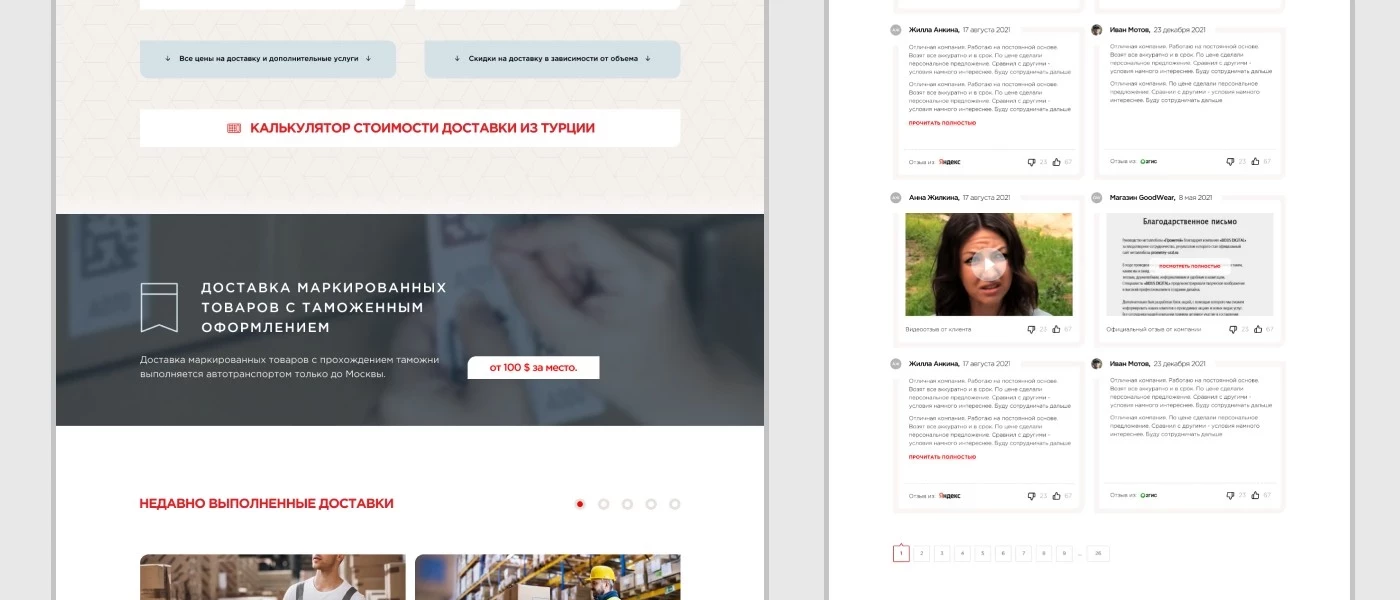Click the 'от 100 $ за место' button

(533, 368)
